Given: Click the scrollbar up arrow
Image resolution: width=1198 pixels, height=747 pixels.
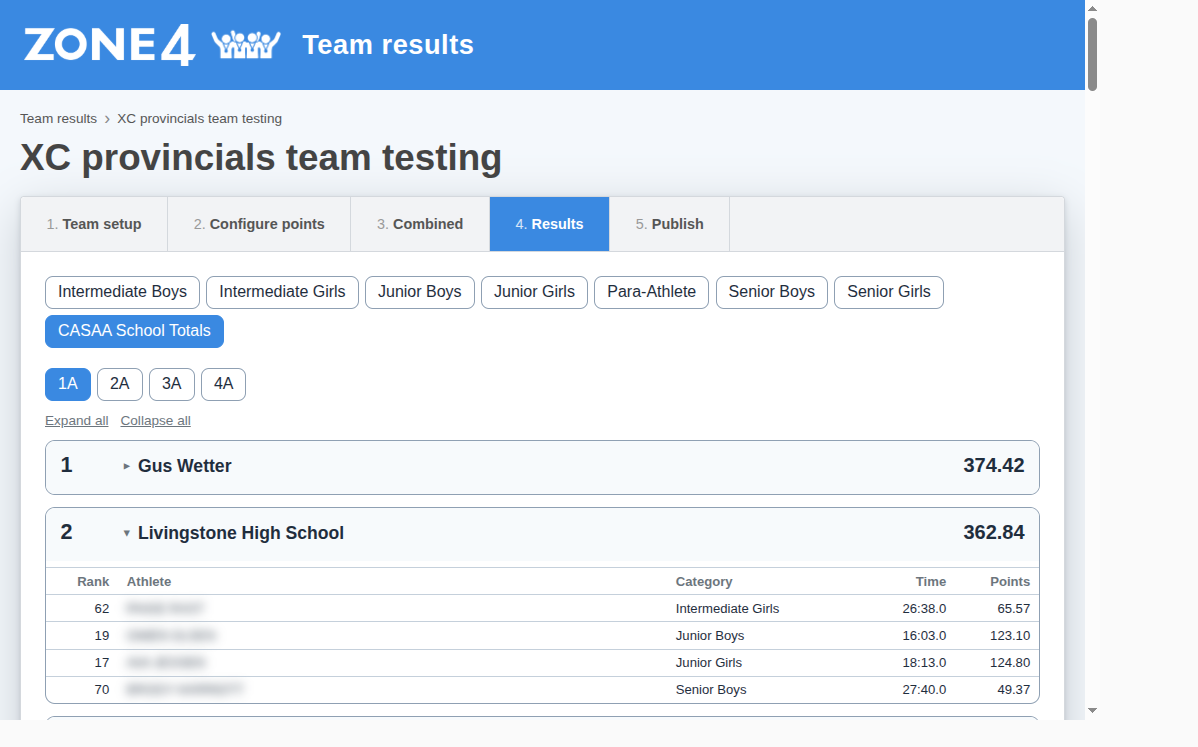Looking at the screenshot, I should click(x=1093, y=8).
